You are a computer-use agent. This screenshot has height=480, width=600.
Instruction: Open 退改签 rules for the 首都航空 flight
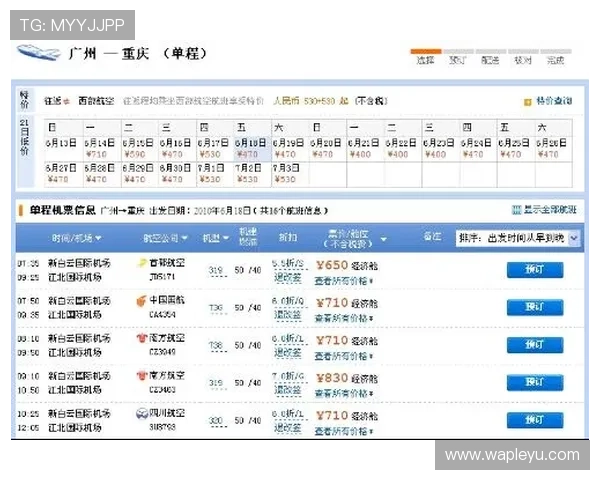tap(288, 278)
